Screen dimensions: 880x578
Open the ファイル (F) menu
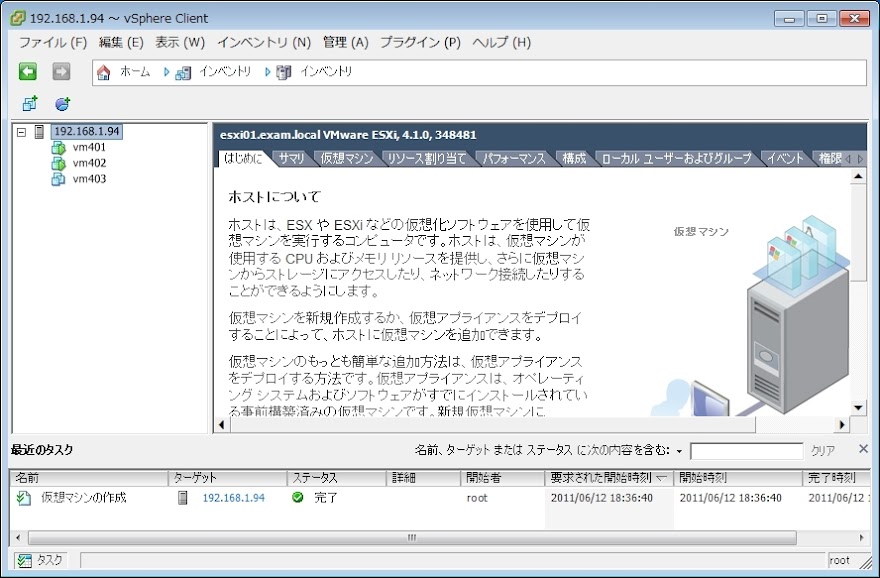pyautogui.click(x=53, y=43)
